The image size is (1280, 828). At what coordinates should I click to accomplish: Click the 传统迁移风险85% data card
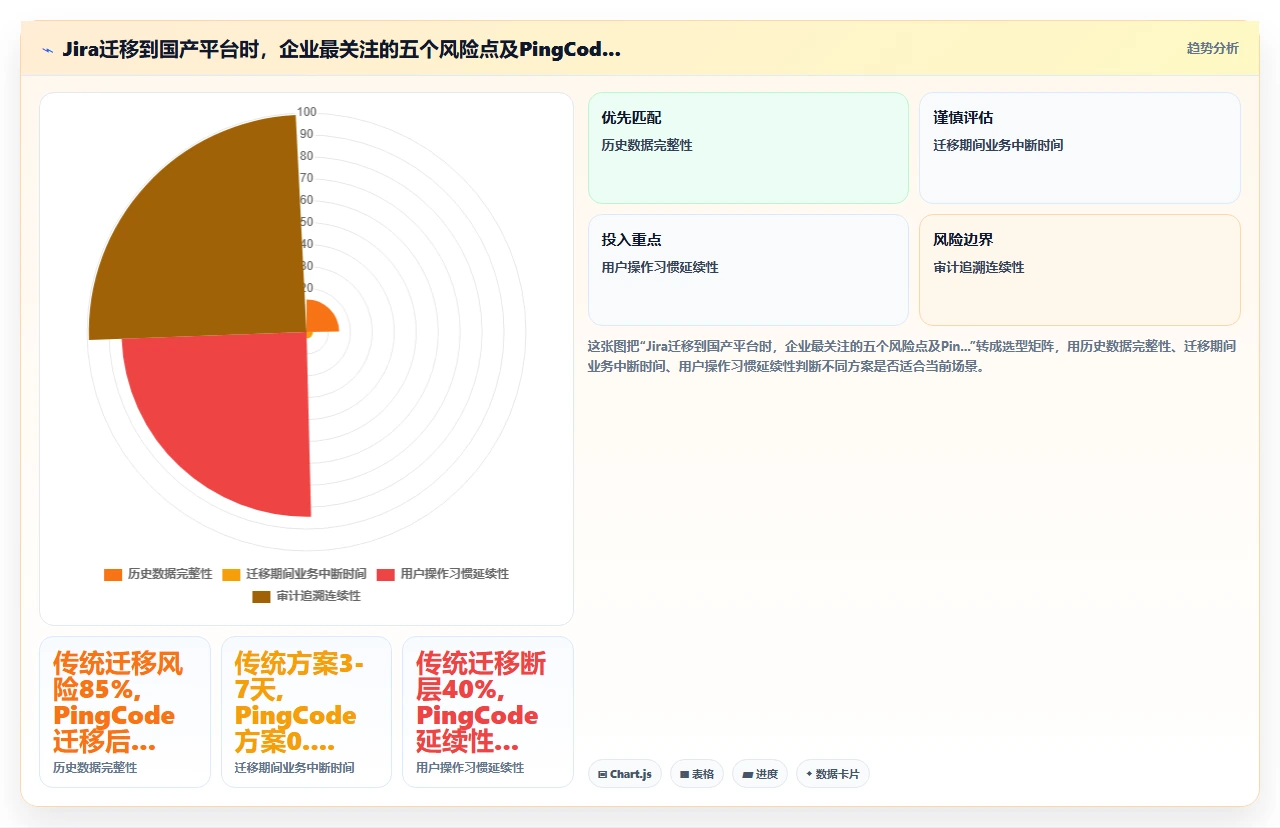[x=125, y=712]
